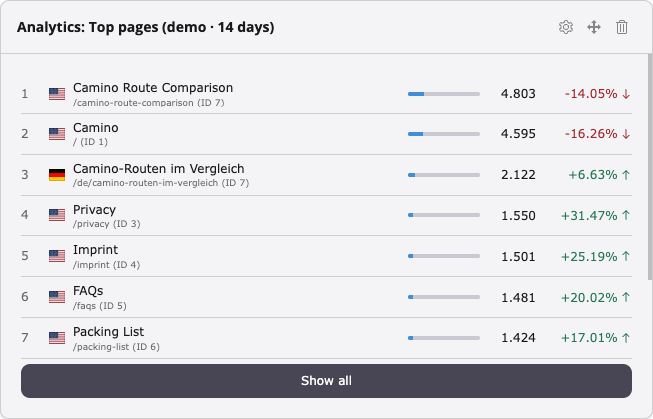Click the vertical scrollbar of the list
Screen dimensions: 653x419
(x=650, y=167)
